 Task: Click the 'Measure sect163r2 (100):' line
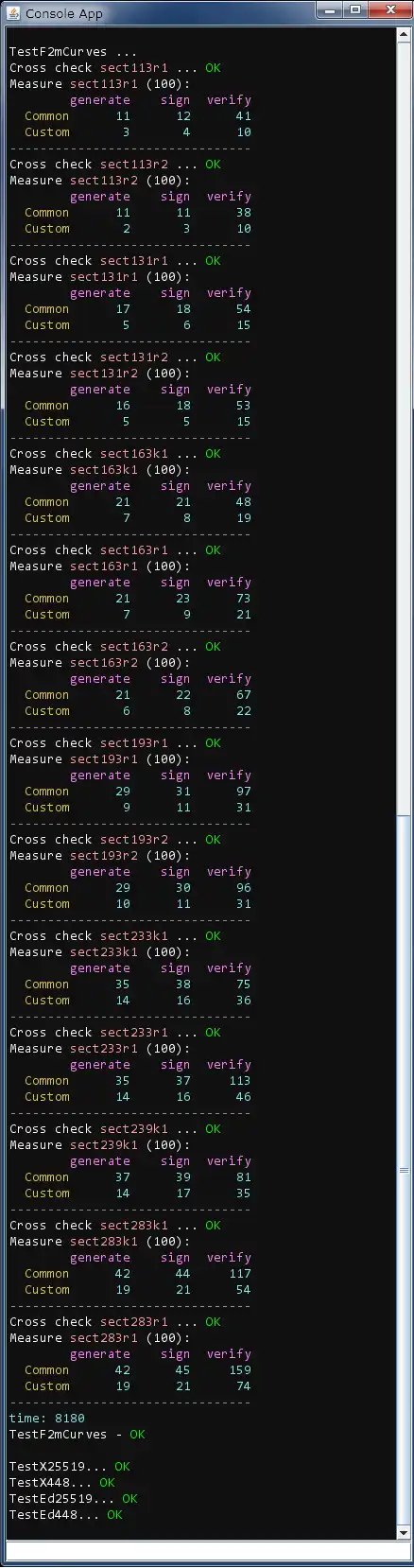pyautogui.click(x=100, y=663)
